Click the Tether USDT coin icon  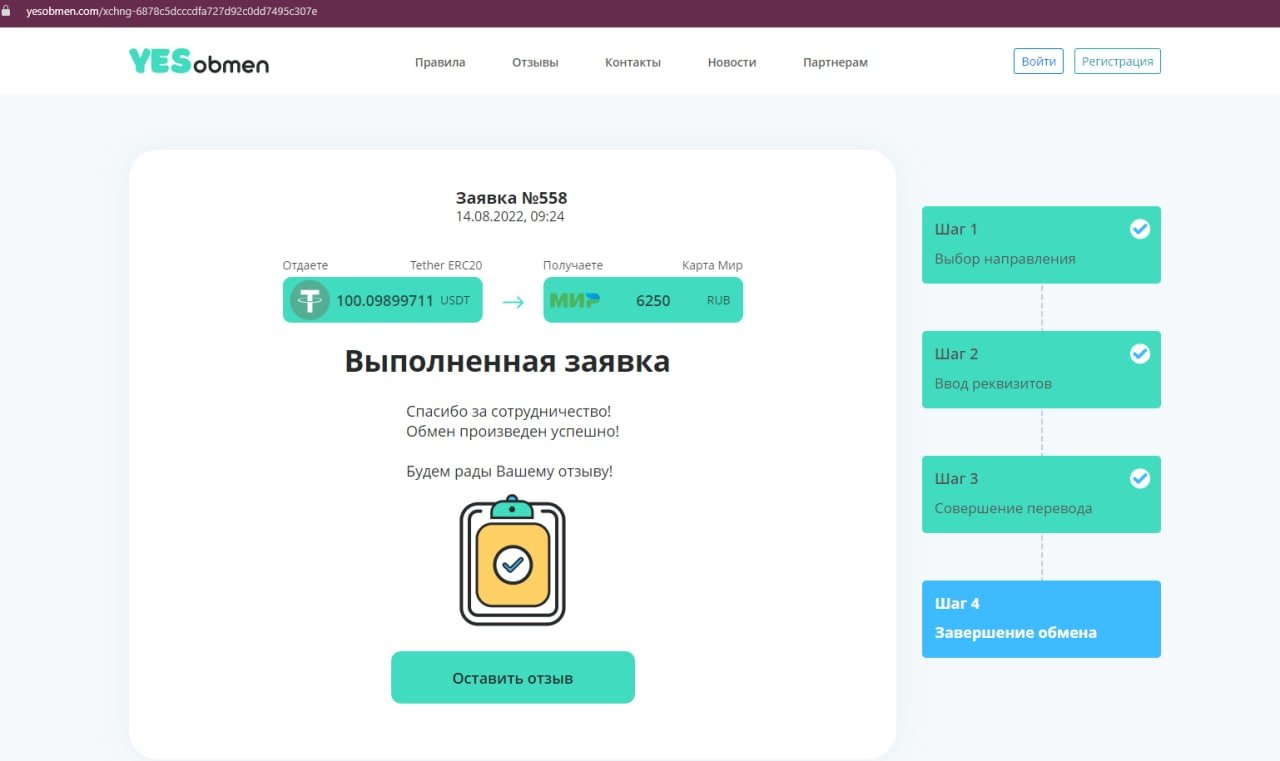(x=310, y=300)
